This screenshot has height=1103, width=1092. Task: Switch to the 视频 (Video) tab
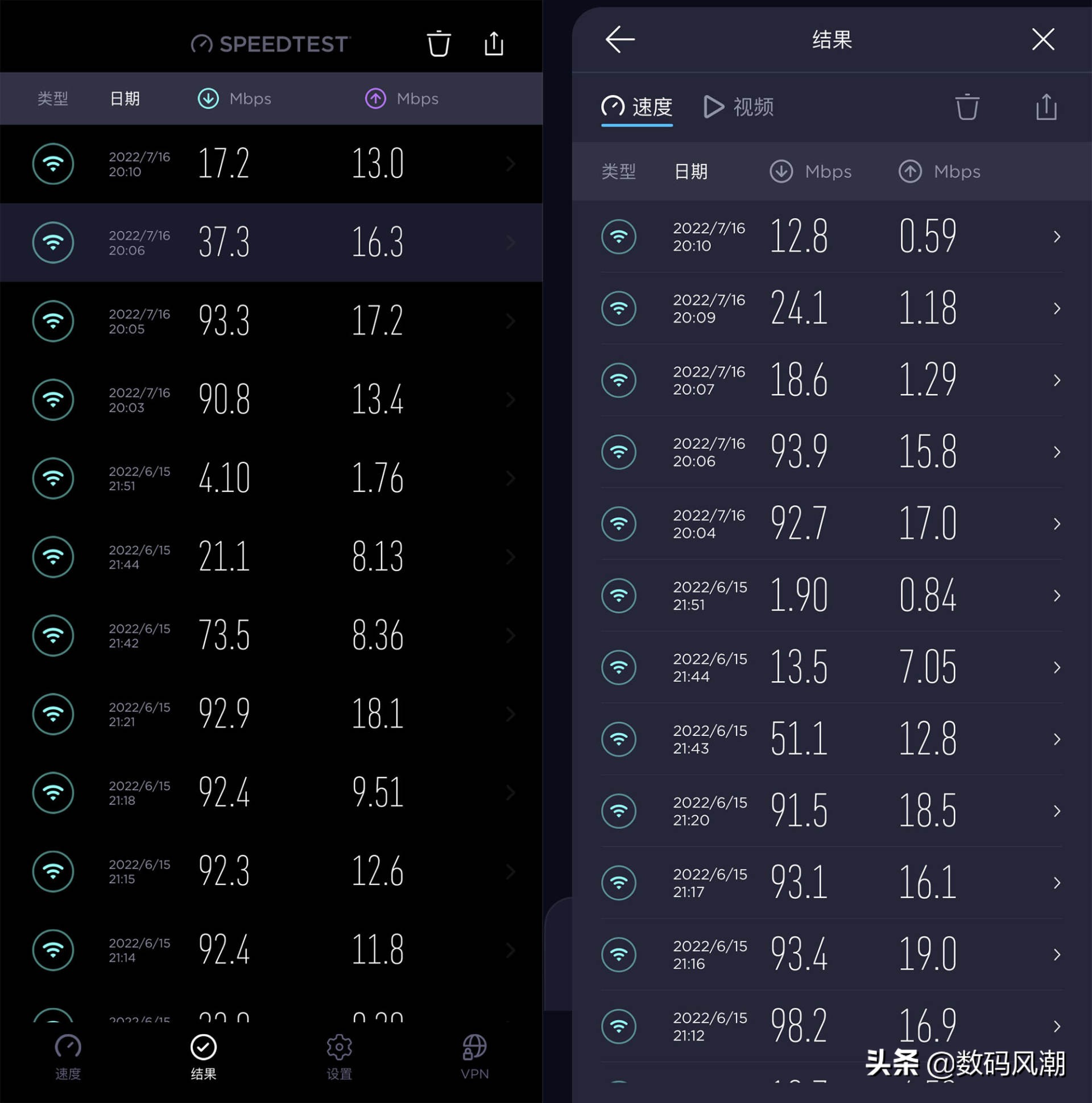click(739, 107)
